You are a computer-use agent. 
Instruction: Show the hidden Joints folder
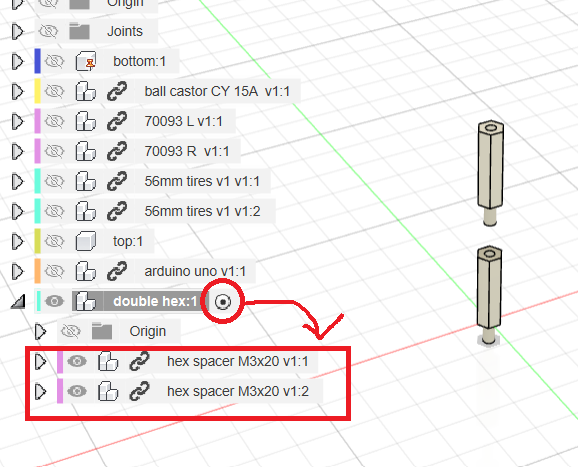coord(49,31)
